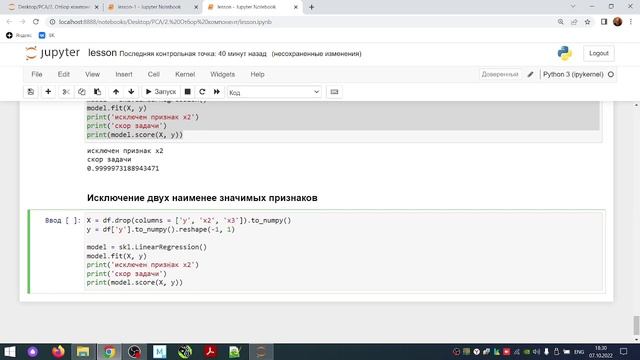Click the browser address bar
640x360 pixels.
(x=302, y=22)
